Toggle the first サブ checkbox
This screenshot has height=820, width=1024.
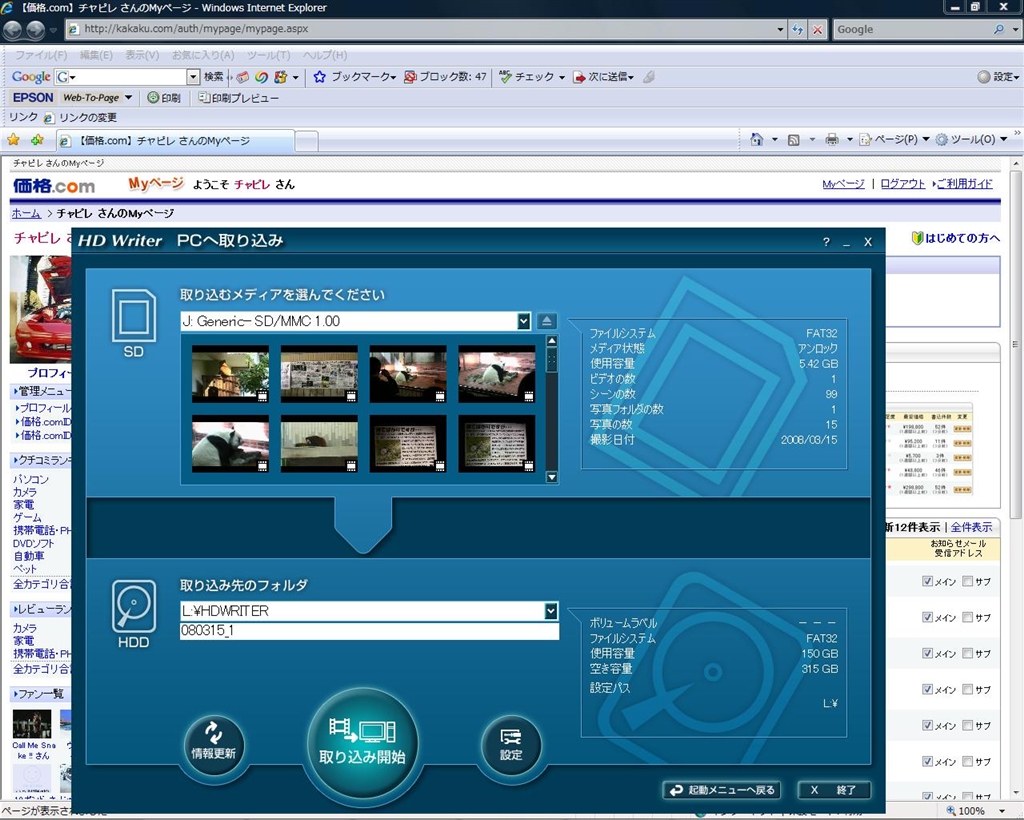tap(967, 581)
